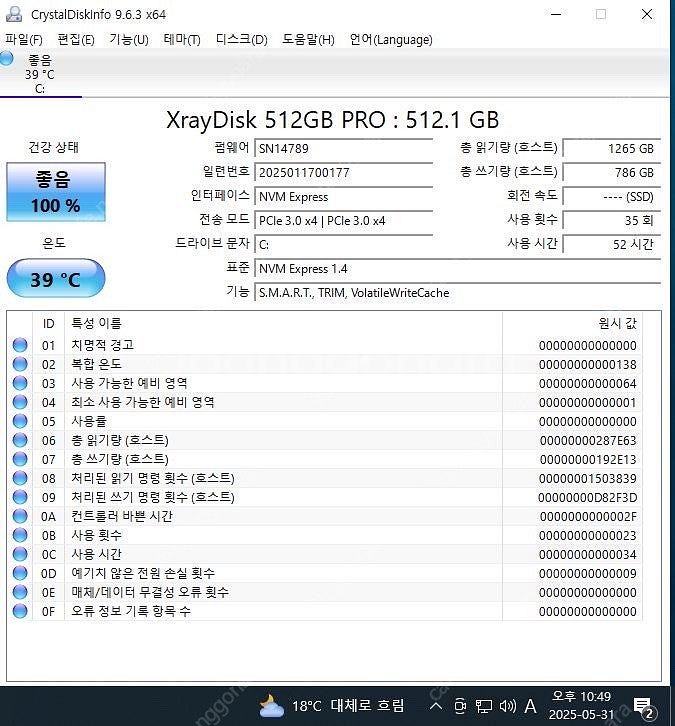Click the blue status circle beside 좋음 39 °C

click(6, 59)
